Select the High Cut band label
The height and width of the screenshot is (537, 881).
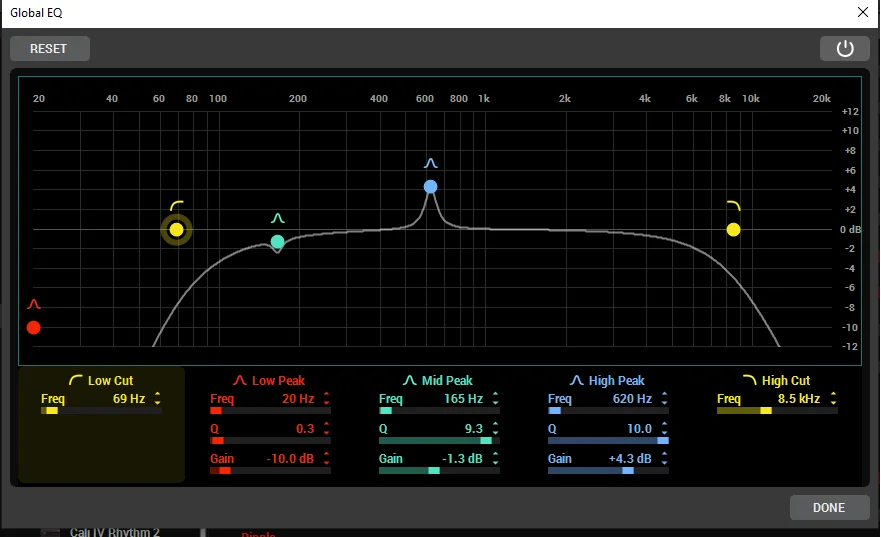coord(786,380)
